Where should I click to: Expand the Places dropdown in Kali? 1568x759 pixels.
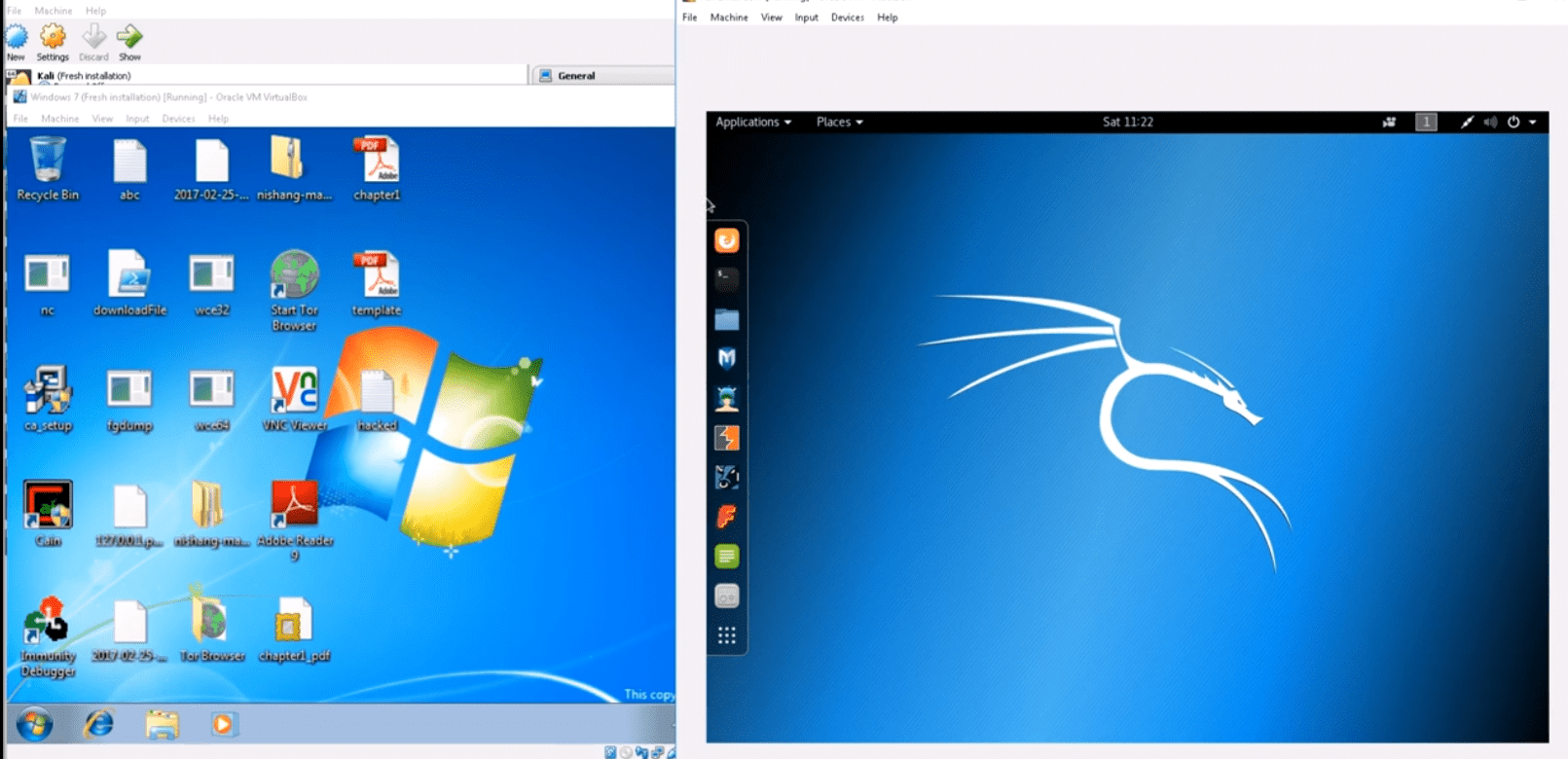click(839, 122)
